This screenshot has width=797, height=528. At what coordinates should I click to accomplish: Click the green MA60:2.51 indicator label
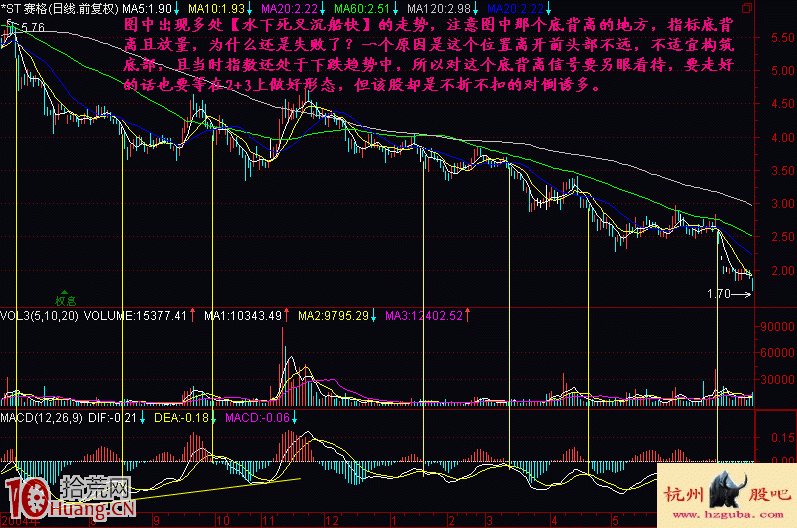click(362, 9)
